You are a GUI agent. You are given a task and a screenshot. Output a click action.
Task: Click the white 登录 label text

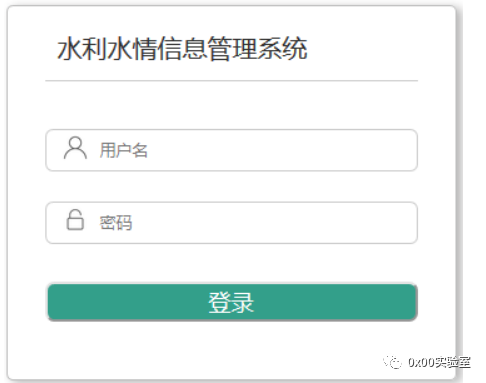[231, 302]
